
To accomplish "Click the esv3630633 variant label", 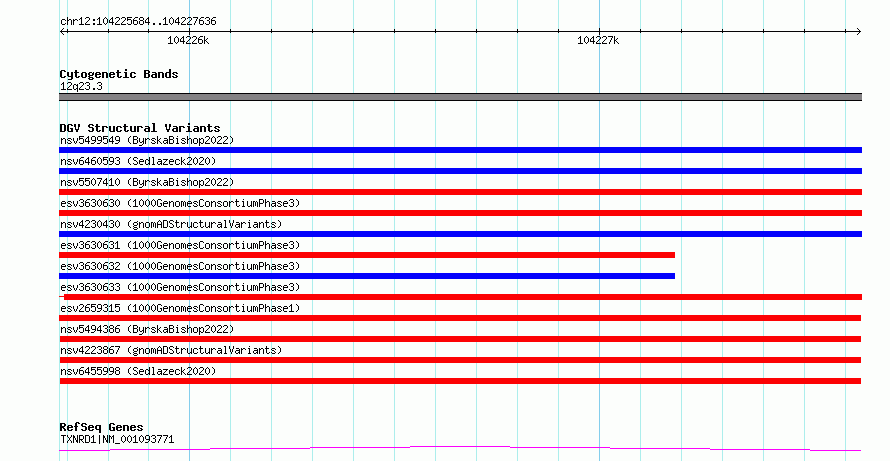I will tap(180, 287).
